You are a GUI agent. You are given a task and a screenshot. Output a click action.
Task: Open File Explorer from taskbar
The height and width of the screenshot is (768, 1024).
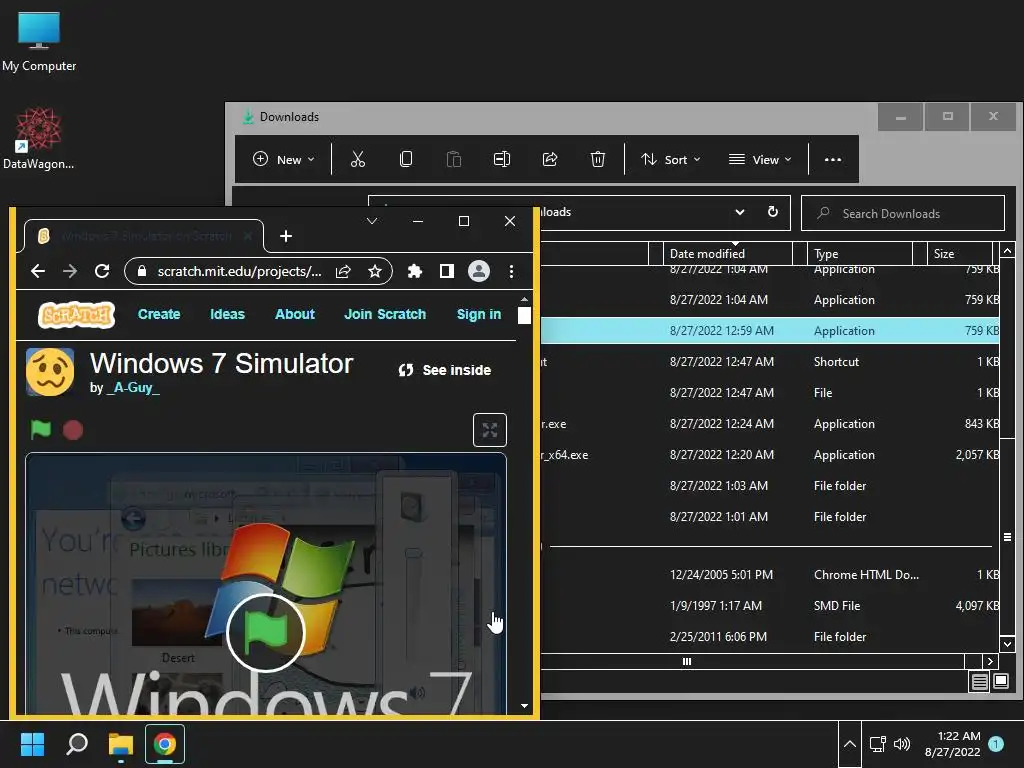[121, 744]
